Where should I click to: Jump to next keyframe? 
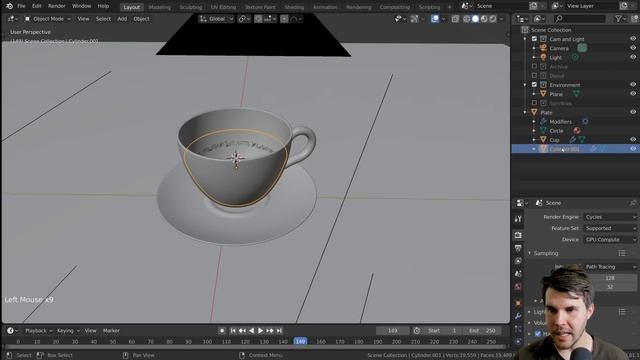point(270,331)
